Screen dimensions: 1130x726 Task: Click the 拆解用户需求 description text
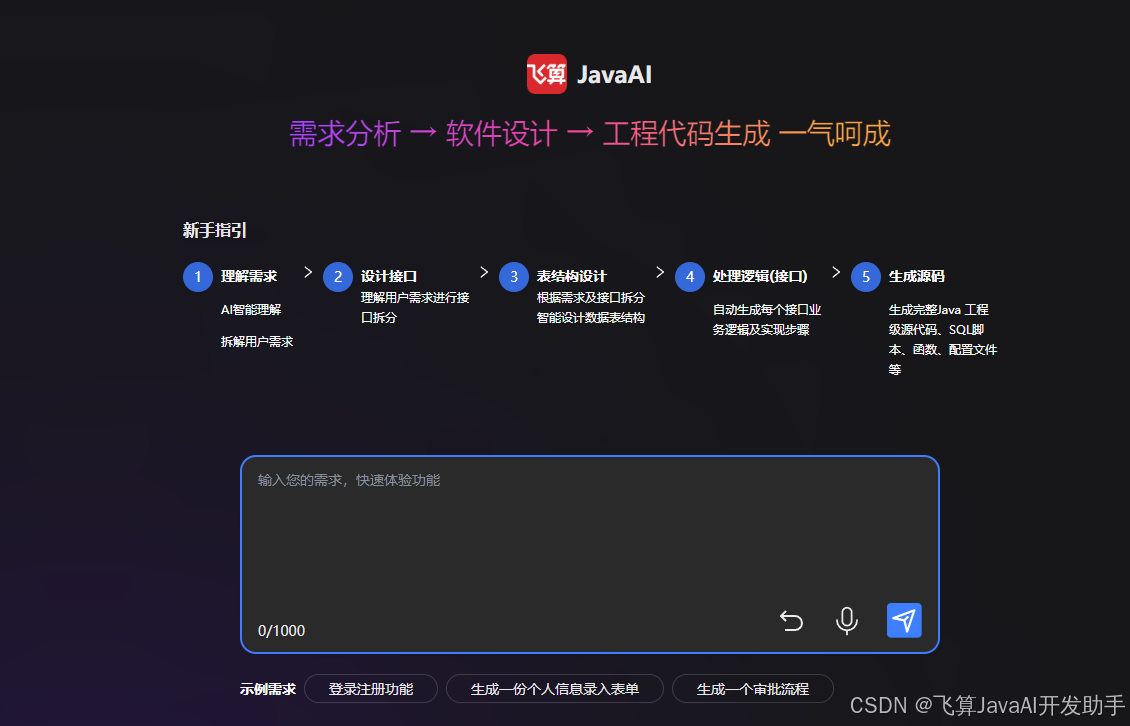coord(257,341)
